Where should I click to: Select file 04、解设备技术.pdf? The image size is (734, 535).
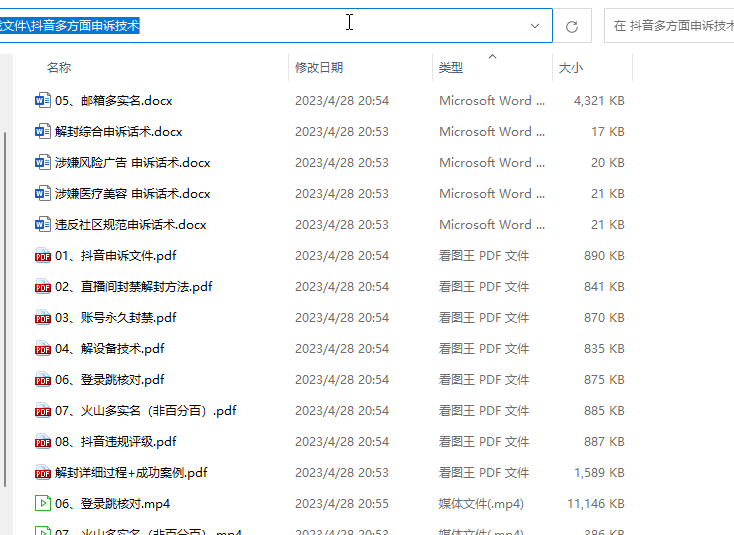(110, 348)
